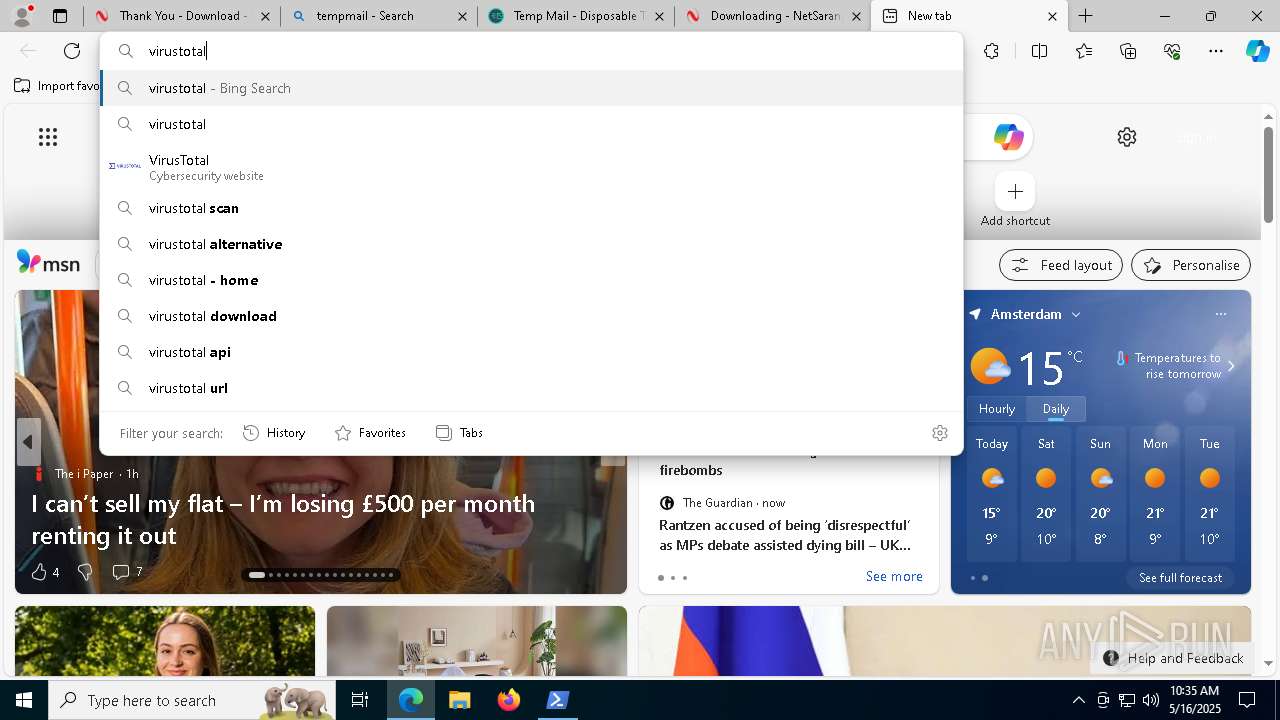Open the page settings gear icon
This screenshot has width=1280, height=720.
click(1127, 137)
